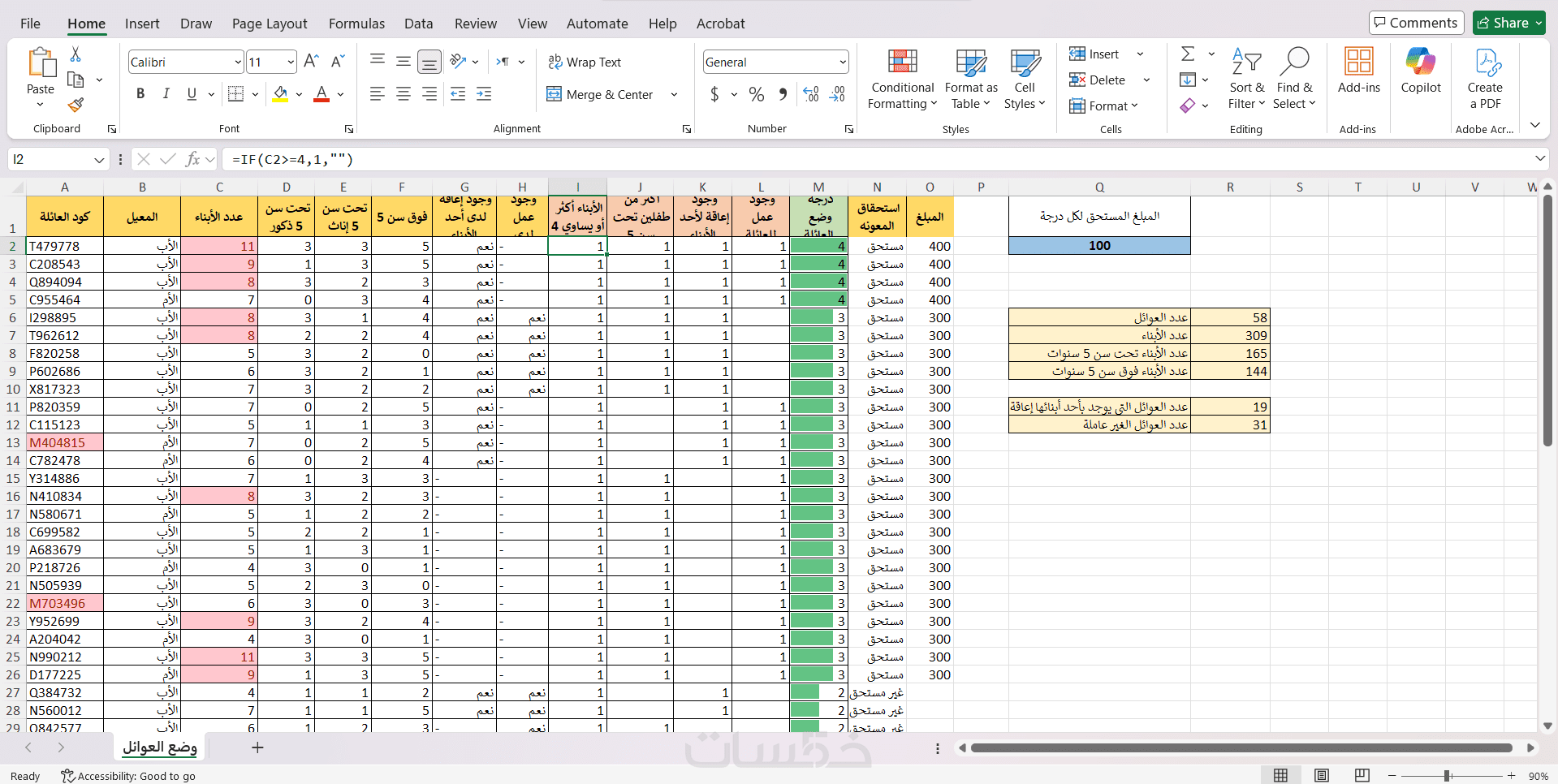1558x784 pixels.
Task: Click the Insert Function fx icon
Action: tap(192, 159)
